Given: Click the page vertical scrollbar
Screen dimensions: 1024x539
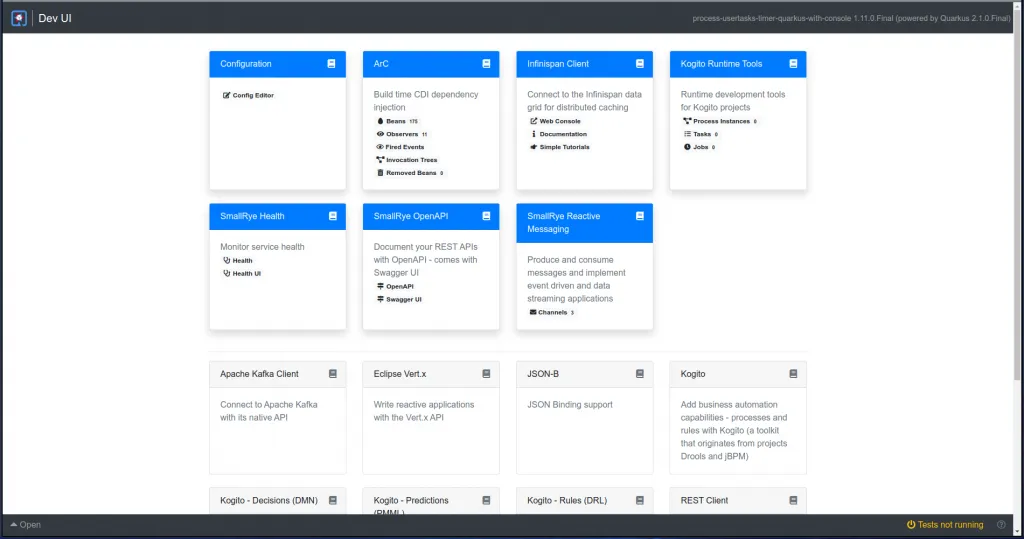Looking at the screenshot, I should (x=1017, y=196).
